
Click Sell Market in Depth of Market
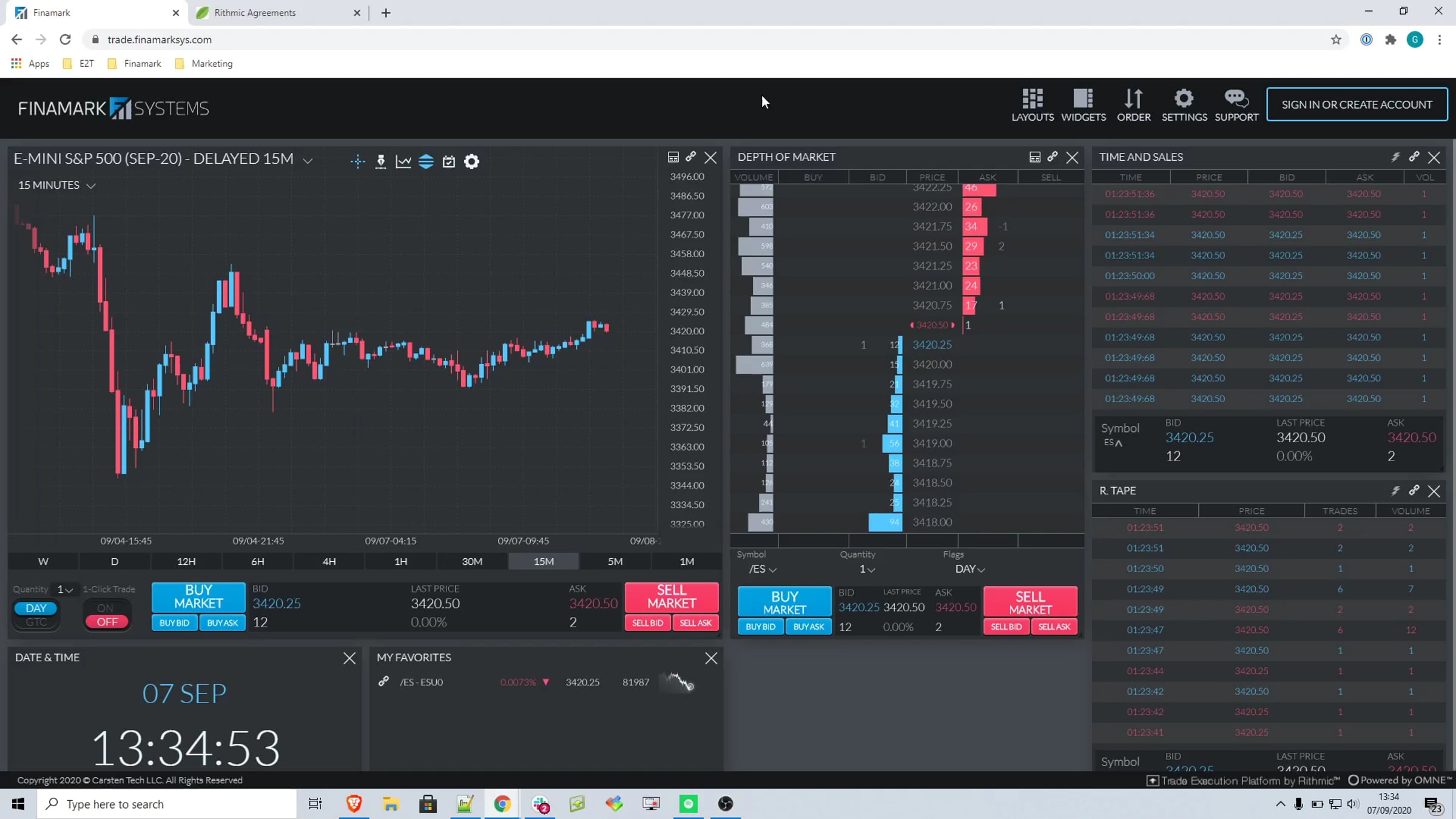1030,602
